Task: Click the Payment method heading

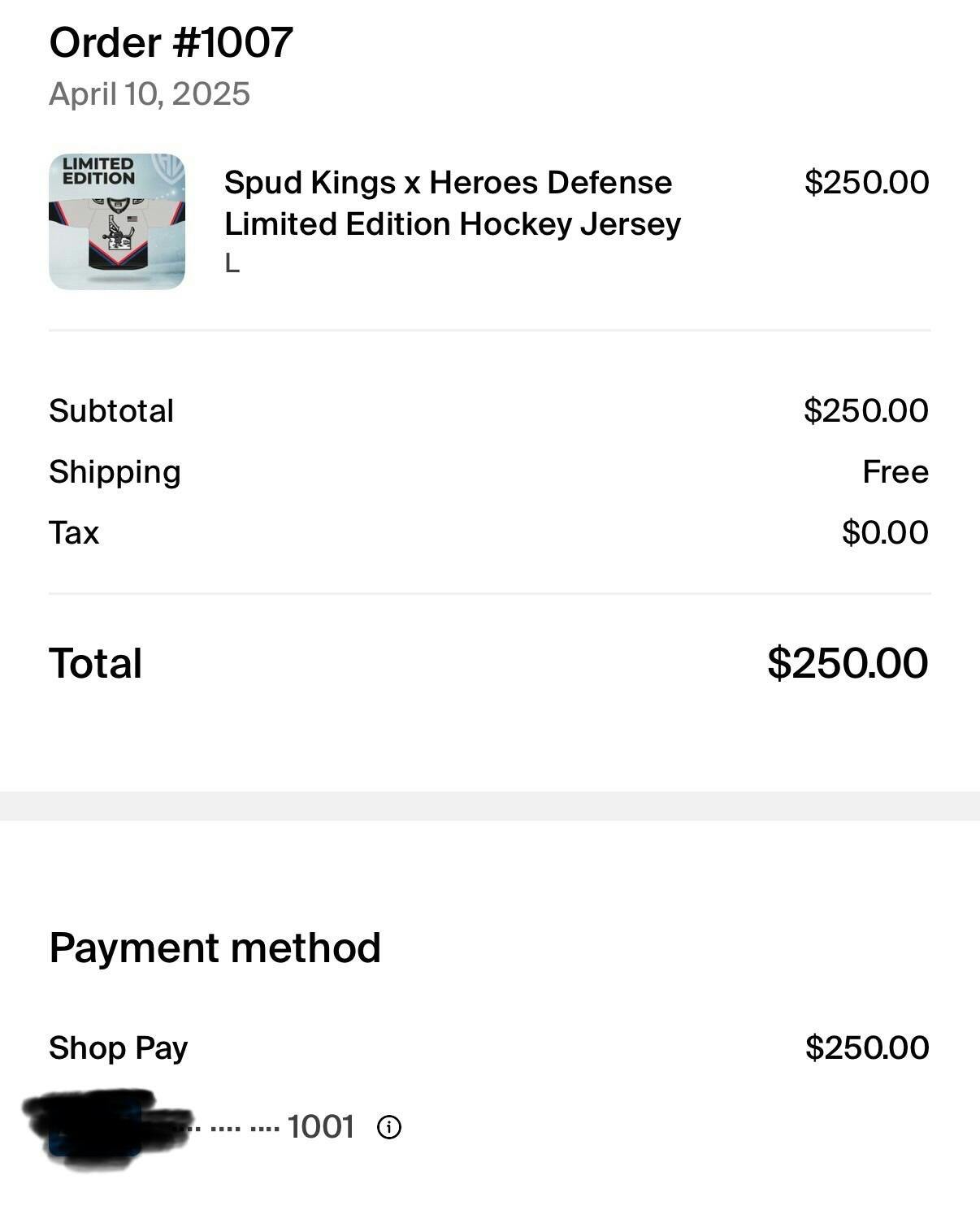Action: click(x=215, y=948)
